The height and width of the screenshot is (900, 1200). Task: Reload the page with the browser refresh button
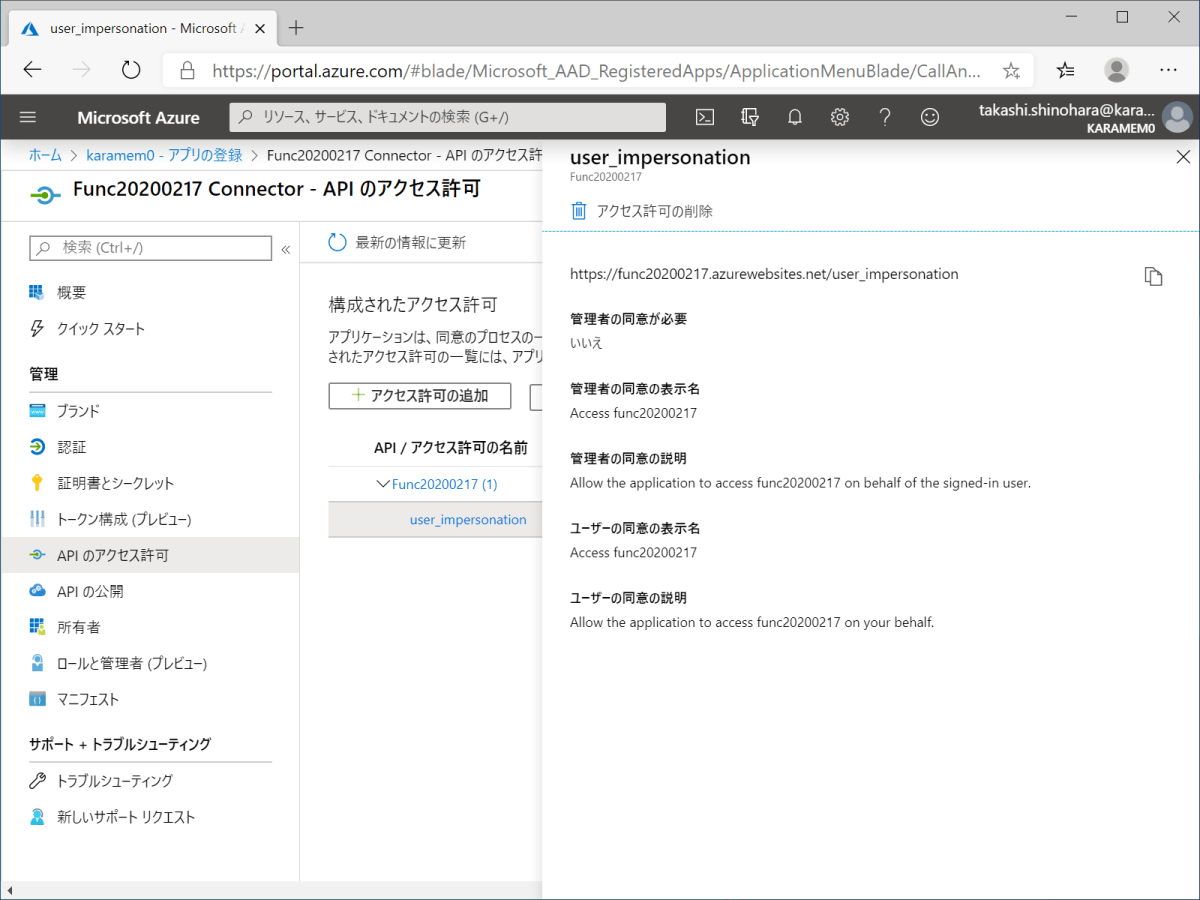click(131, 70)
